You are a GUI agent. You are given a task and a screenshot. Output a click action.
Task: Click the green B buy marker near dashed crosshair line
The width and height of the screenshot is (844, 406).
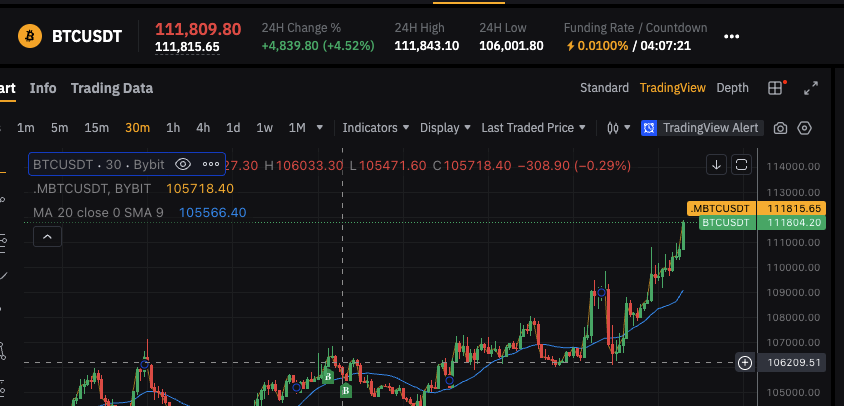(346, 390)
